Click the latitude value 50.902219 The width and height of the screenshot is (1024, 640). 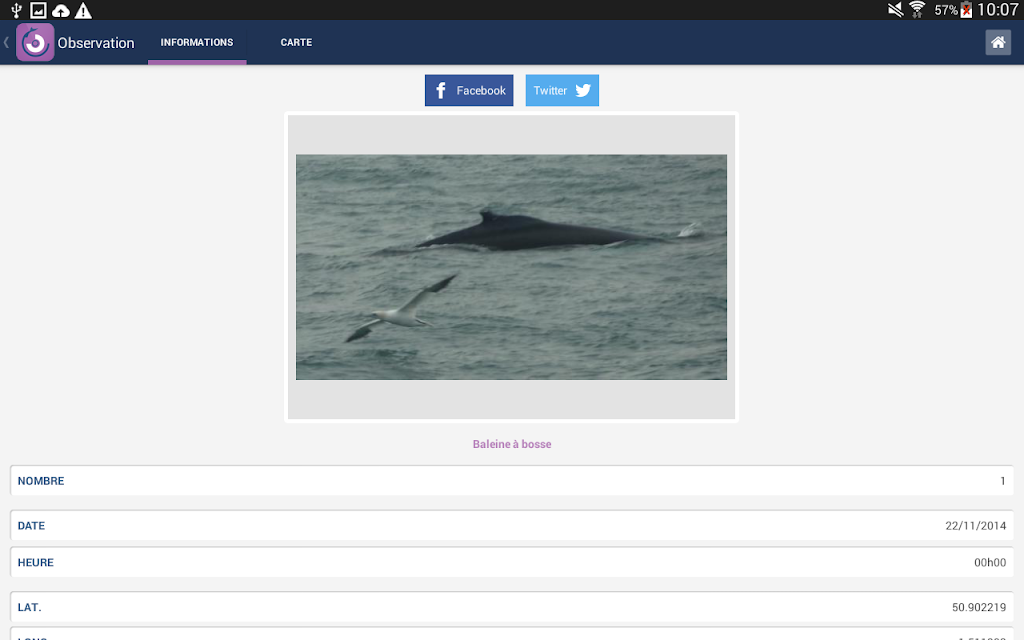(x=979, y=607)
